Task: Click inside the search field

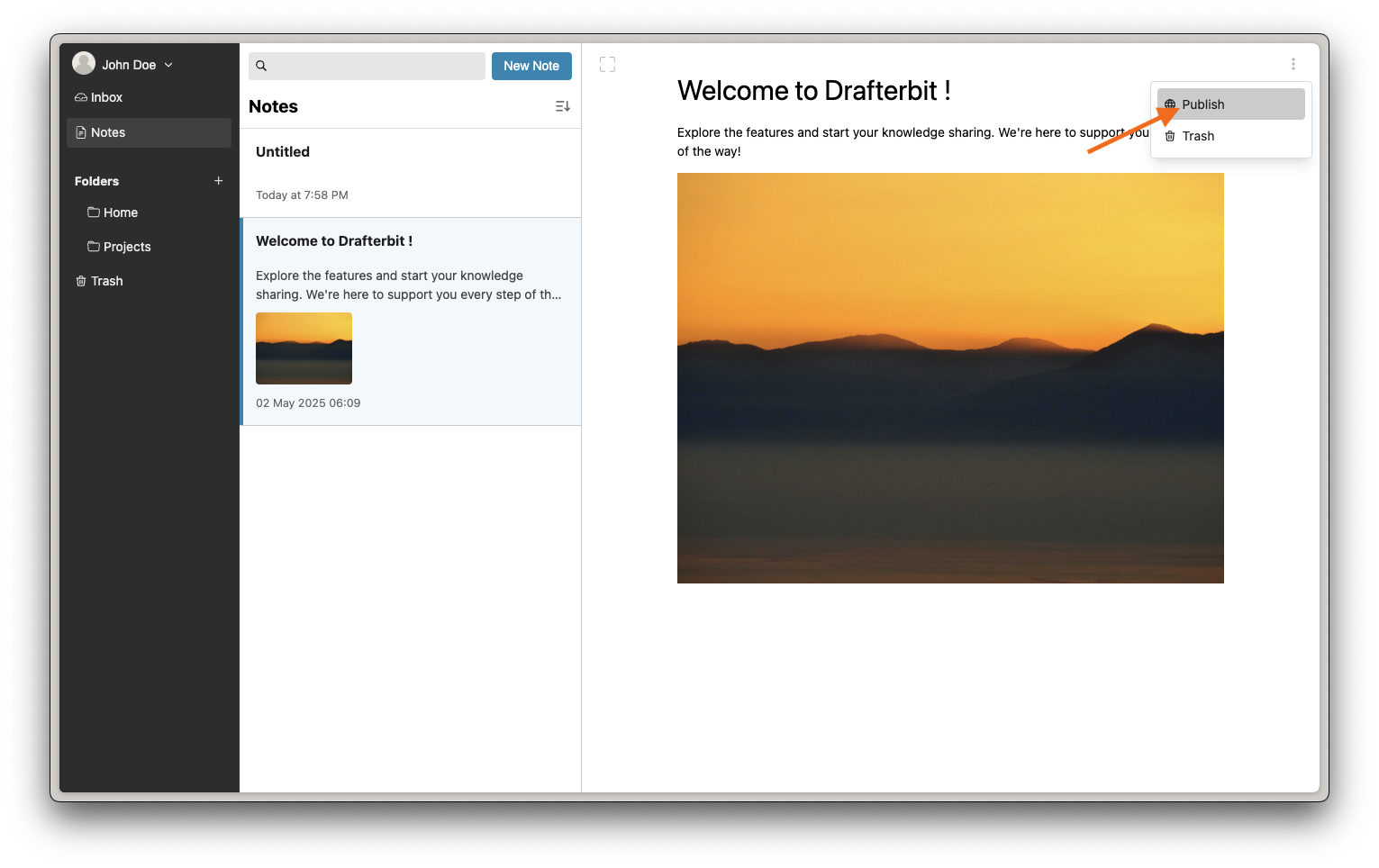Action: [x=369, y=65]
